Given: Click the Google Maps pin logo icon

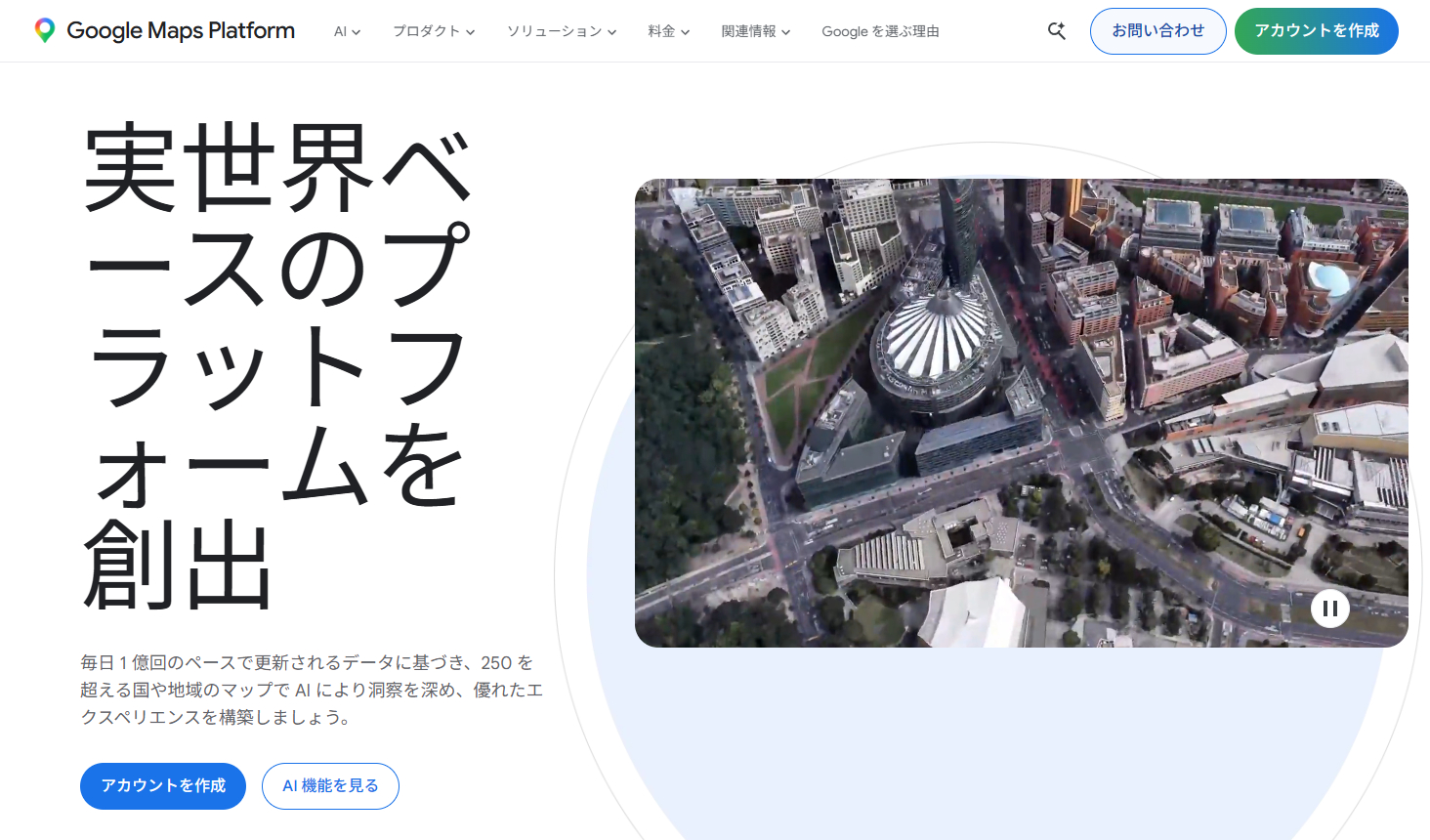Looking at the screenshot, I should point(44,30).
